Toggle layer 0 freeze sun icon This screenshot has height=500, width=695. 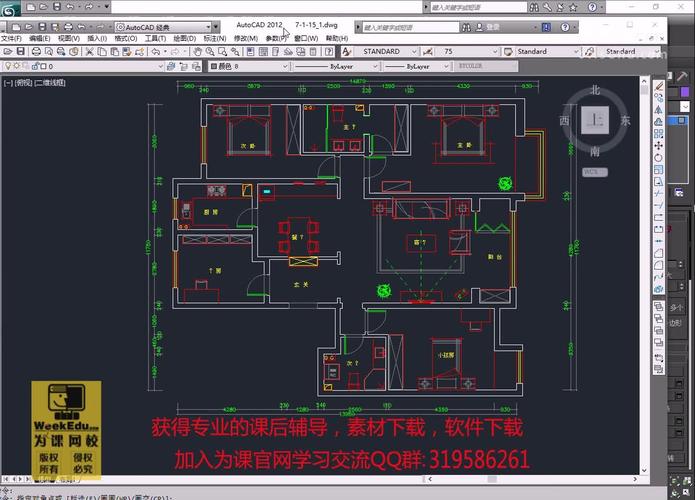pos(16,66)
